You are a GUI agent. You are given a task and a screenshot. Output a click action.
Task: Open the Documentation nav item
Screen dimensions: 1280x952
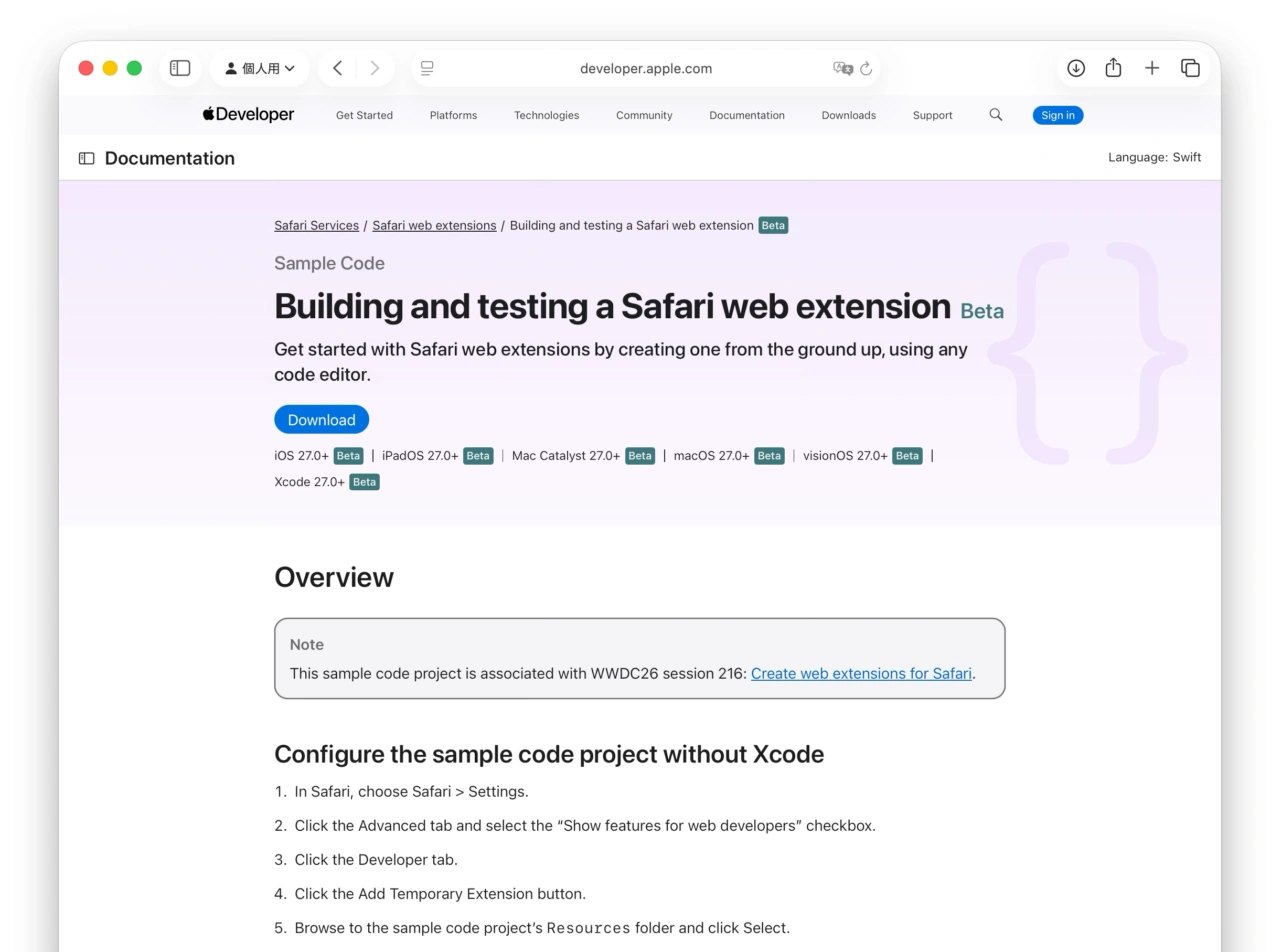point(747,115)
